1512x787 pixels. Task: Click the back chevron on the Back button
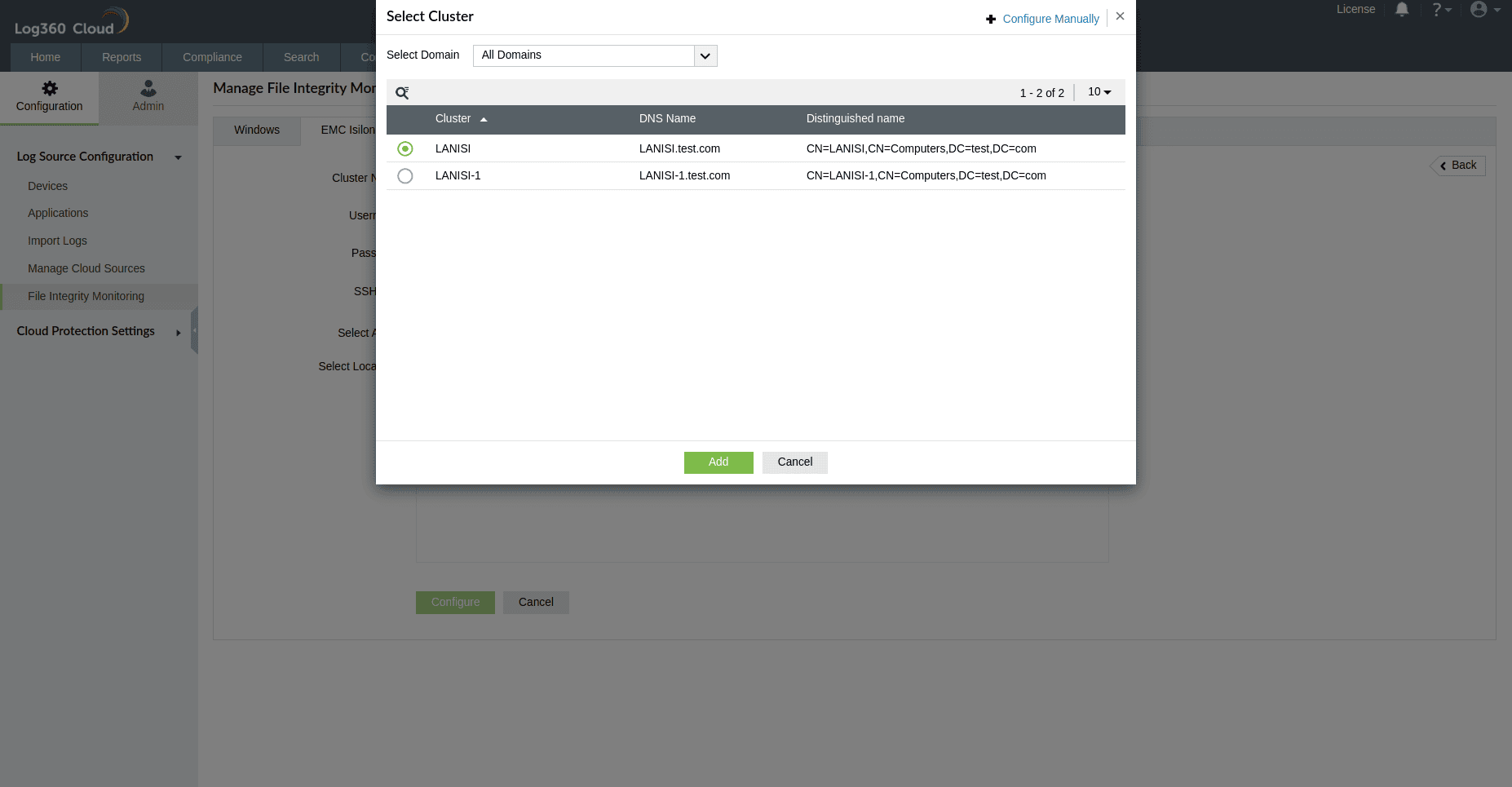tap(1444, 166)
